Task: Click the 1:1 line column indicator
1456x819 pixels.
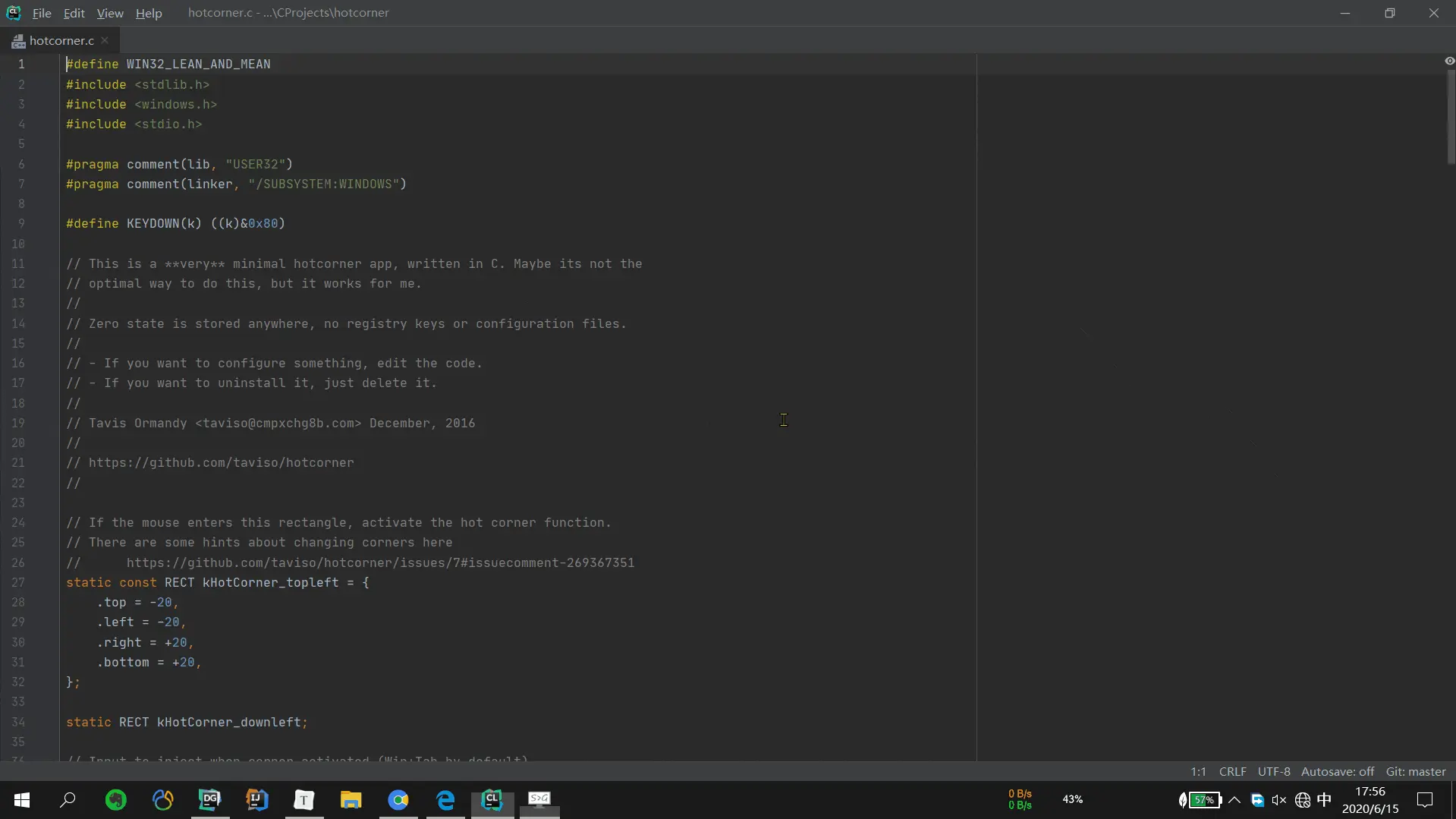Action: [1198, 771]
